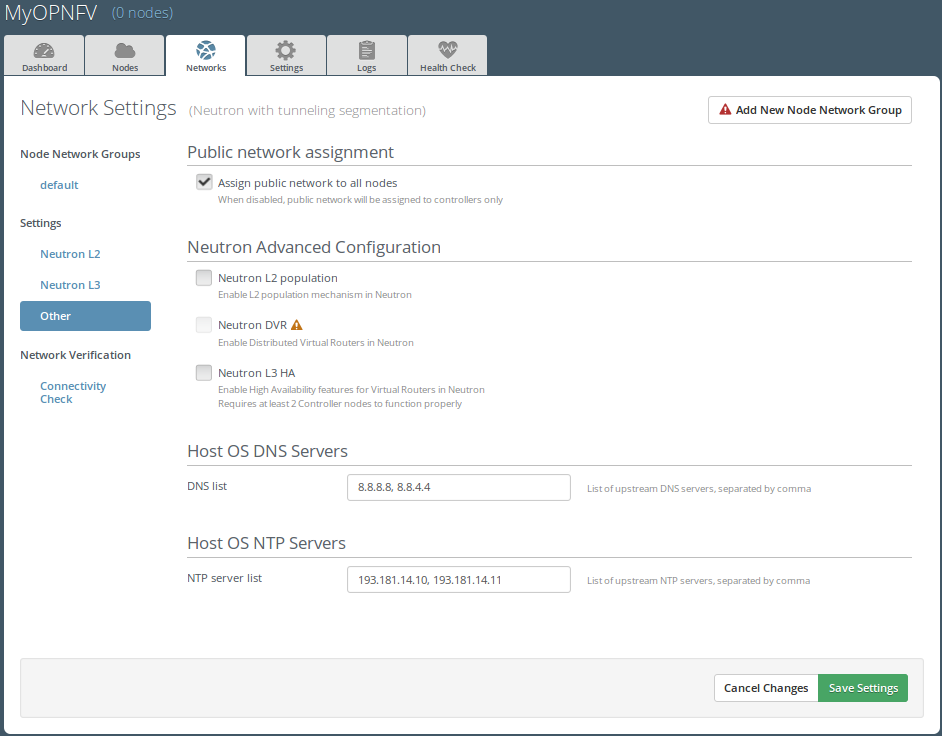The width and height of the screenshot is (942, 736).
Task: Click the Settings gear icon
Action: [x=286, y=51]
